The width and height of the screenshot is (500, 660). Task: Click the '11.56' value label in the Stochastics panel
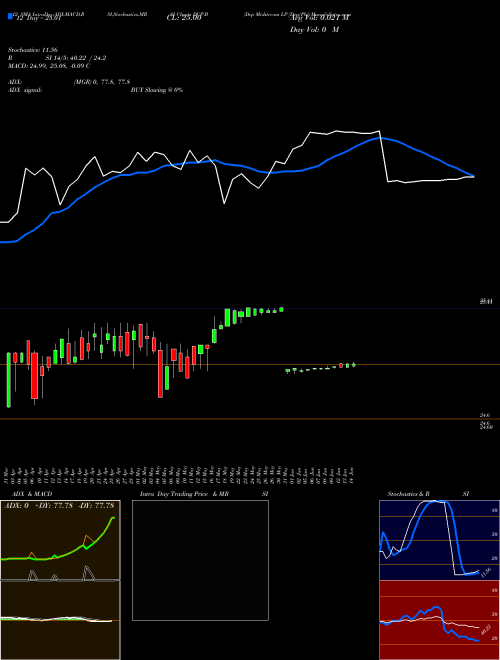[486, 572]
